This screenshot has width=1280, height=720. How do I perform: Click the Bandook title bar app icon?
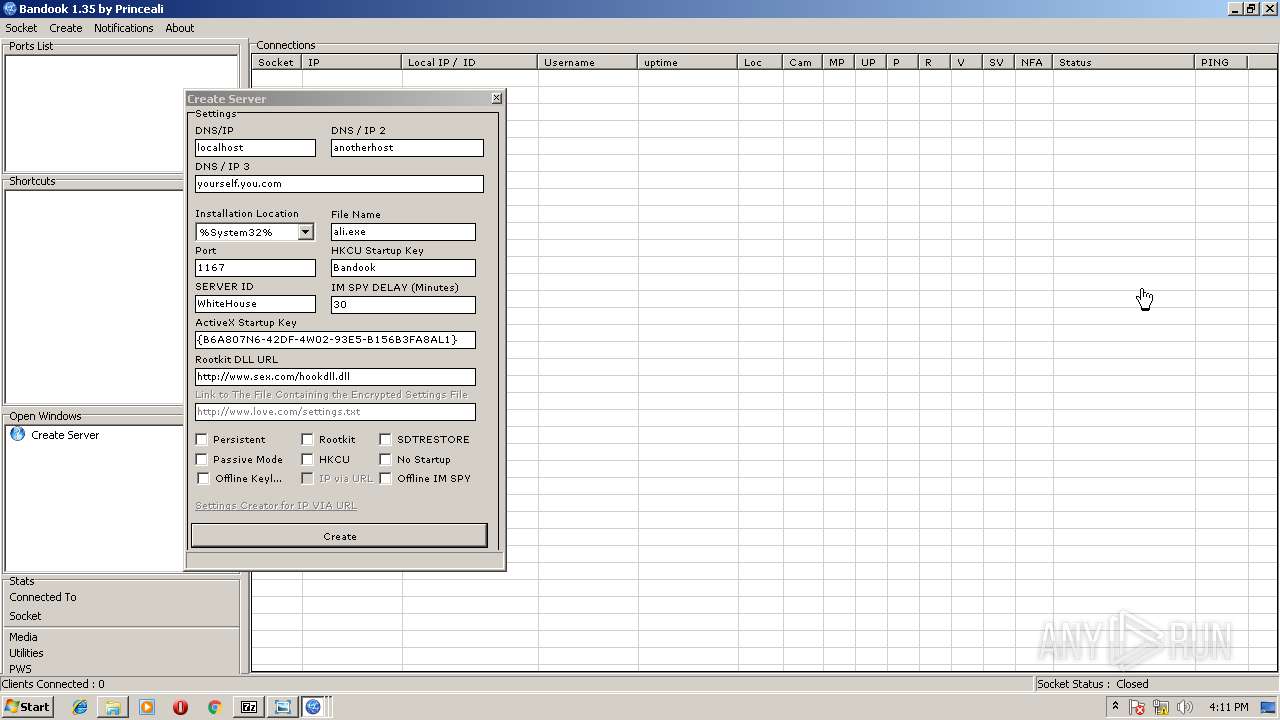tap(9, 9)
